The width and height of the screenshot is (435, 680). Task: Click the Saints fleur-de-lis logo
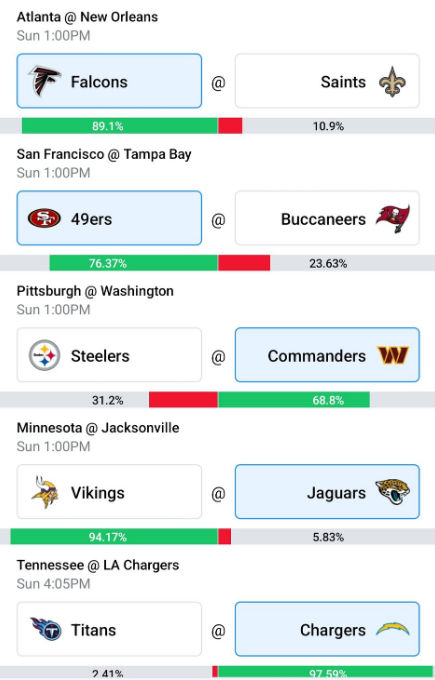pos(392,82)
